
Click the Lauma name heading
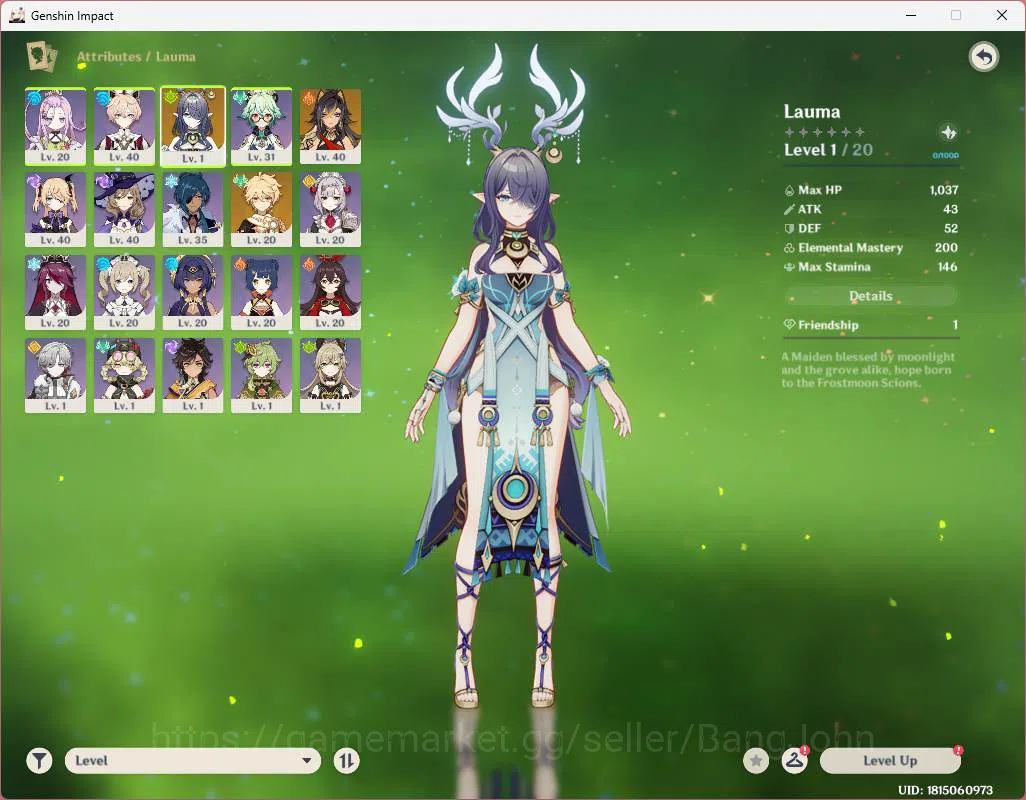pos(812,111)
